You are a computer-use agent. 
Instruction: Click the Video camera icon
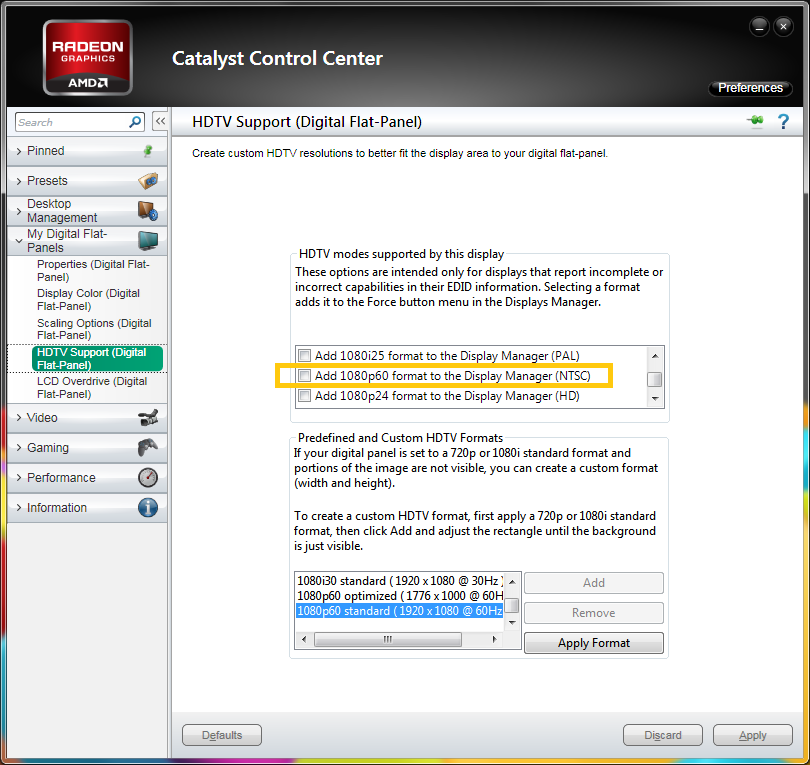point(148,417)
